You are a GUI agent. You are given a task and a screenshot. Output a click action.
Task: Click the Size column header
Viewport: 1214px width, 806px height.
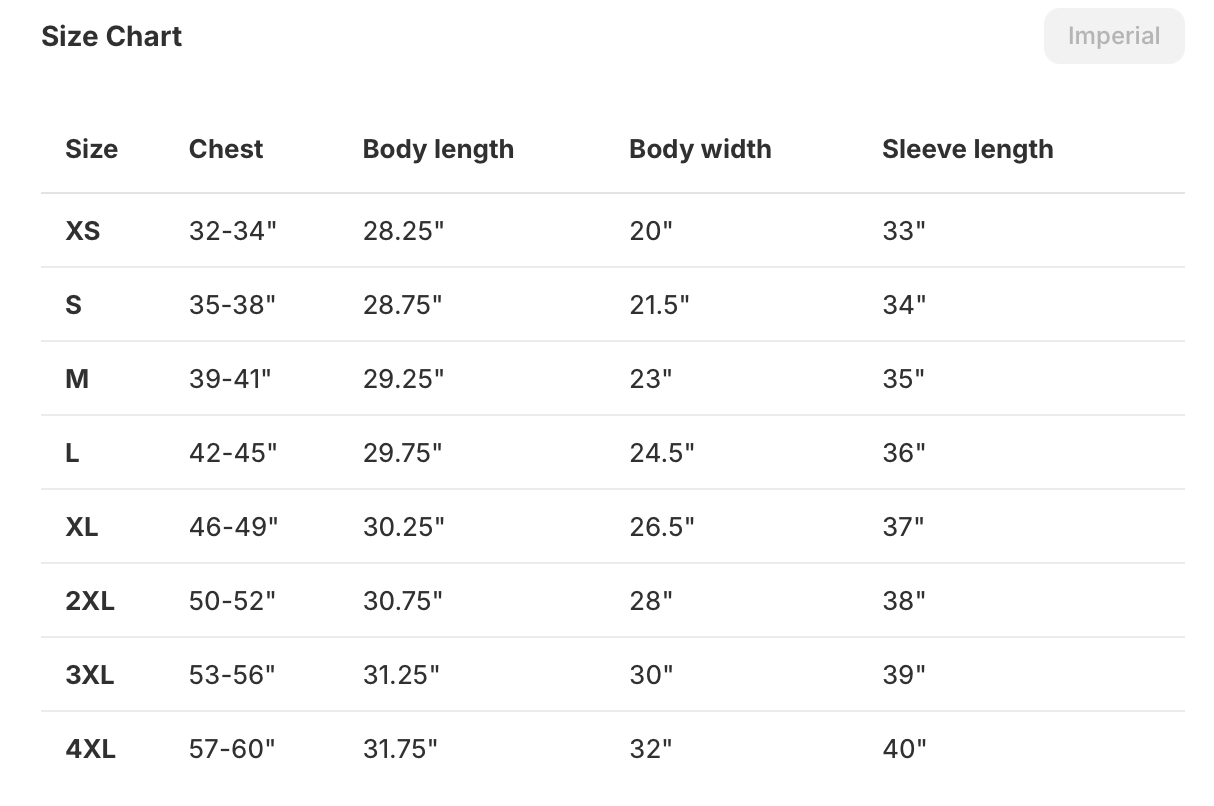91,149
